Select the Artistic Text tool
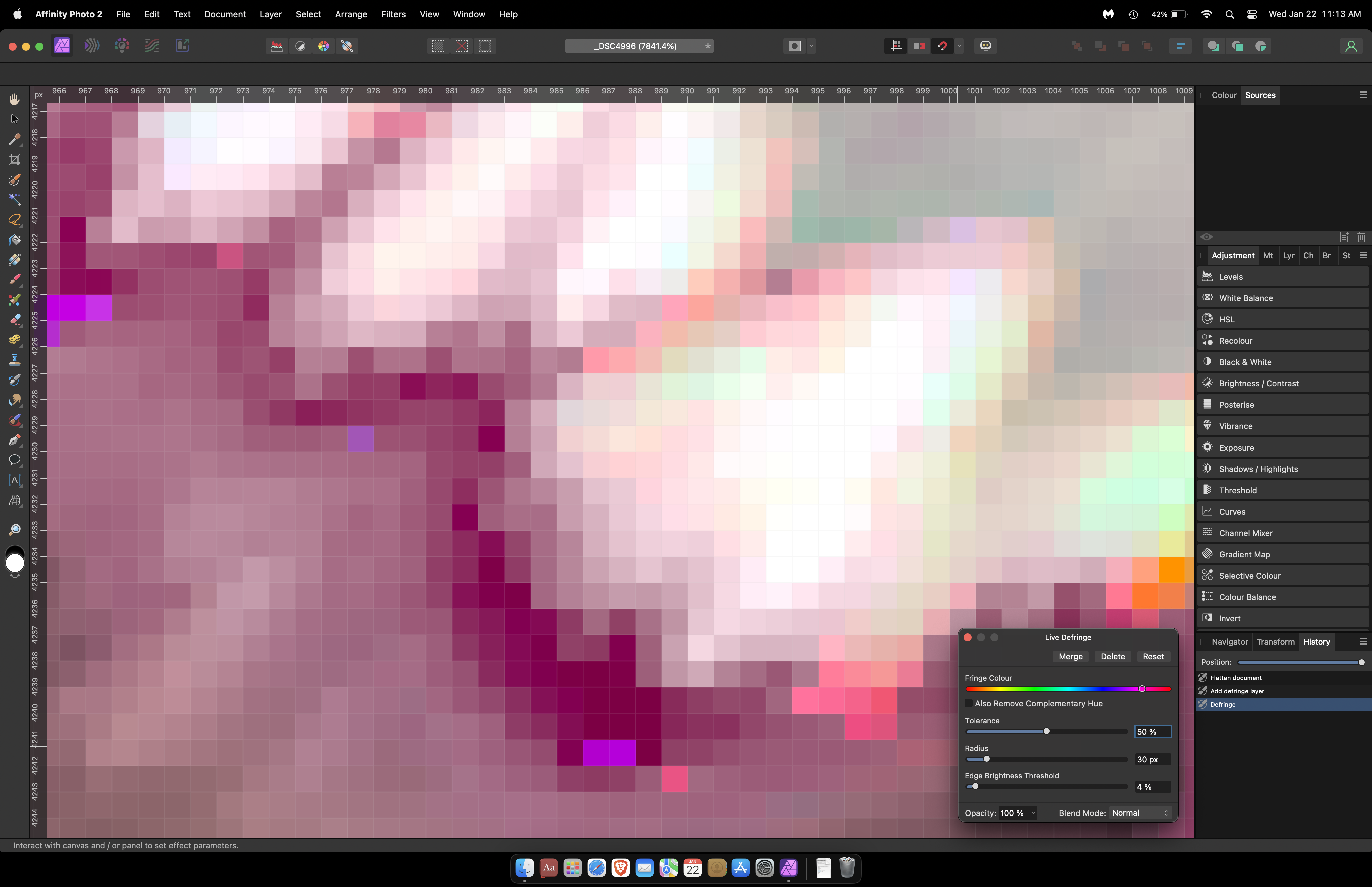Viewport: 1372px width, 887px height. tap(14, 480)
